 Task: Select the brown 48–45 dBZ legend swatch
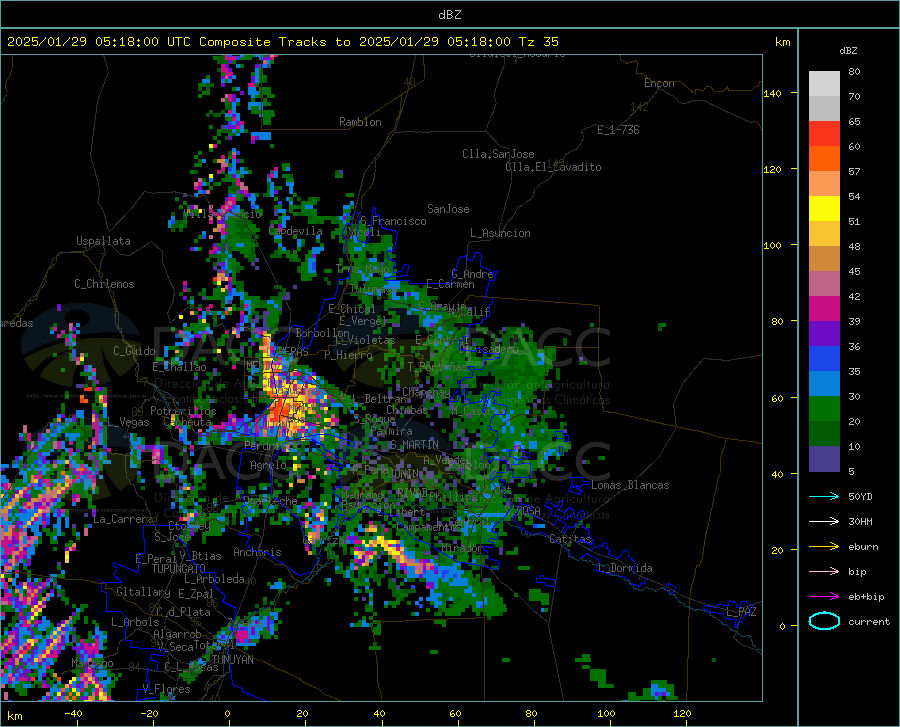click(x=824, y=258)
